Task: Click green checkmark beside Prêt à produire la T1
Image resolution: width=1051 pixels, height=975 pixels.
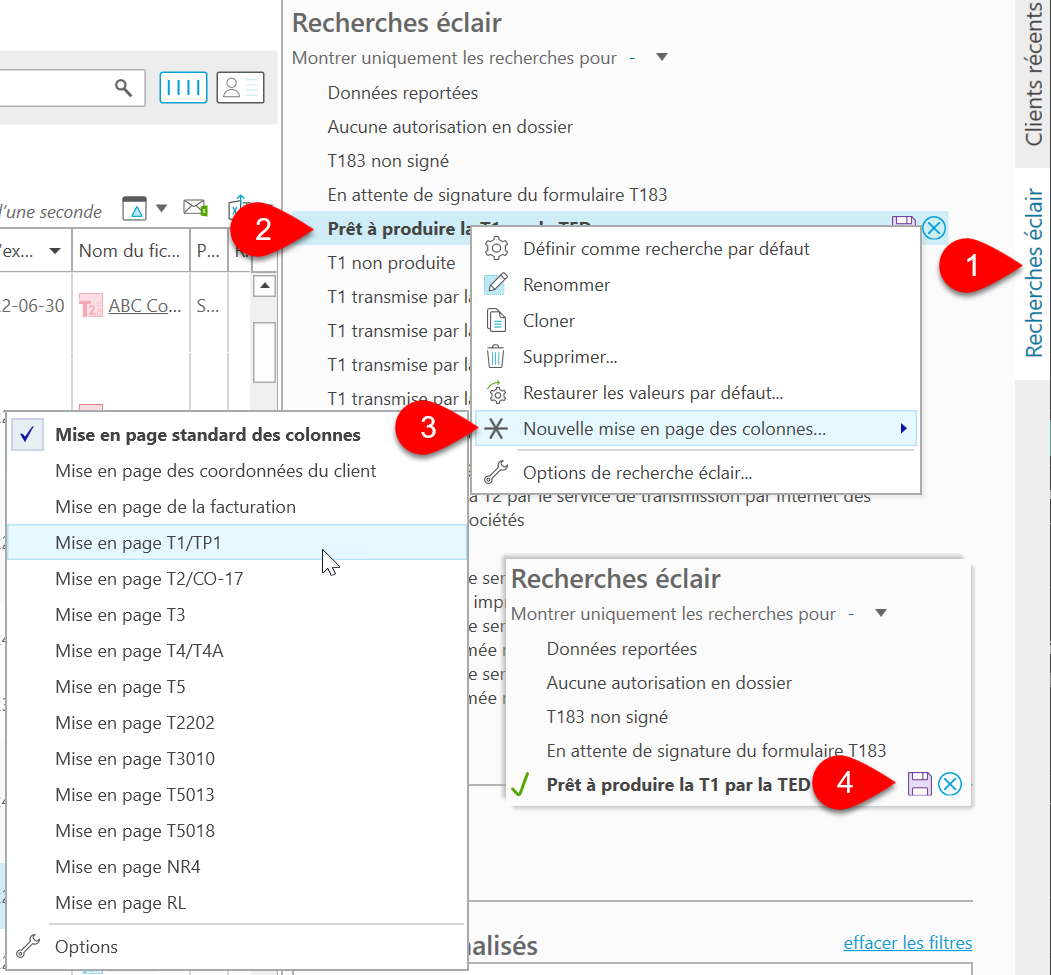Action: (x=521, y=783)
